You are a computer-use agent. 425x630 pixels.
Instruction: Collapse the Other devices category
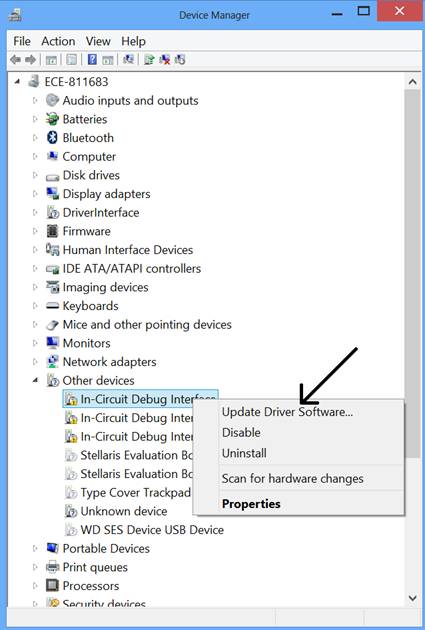(35, 380)
